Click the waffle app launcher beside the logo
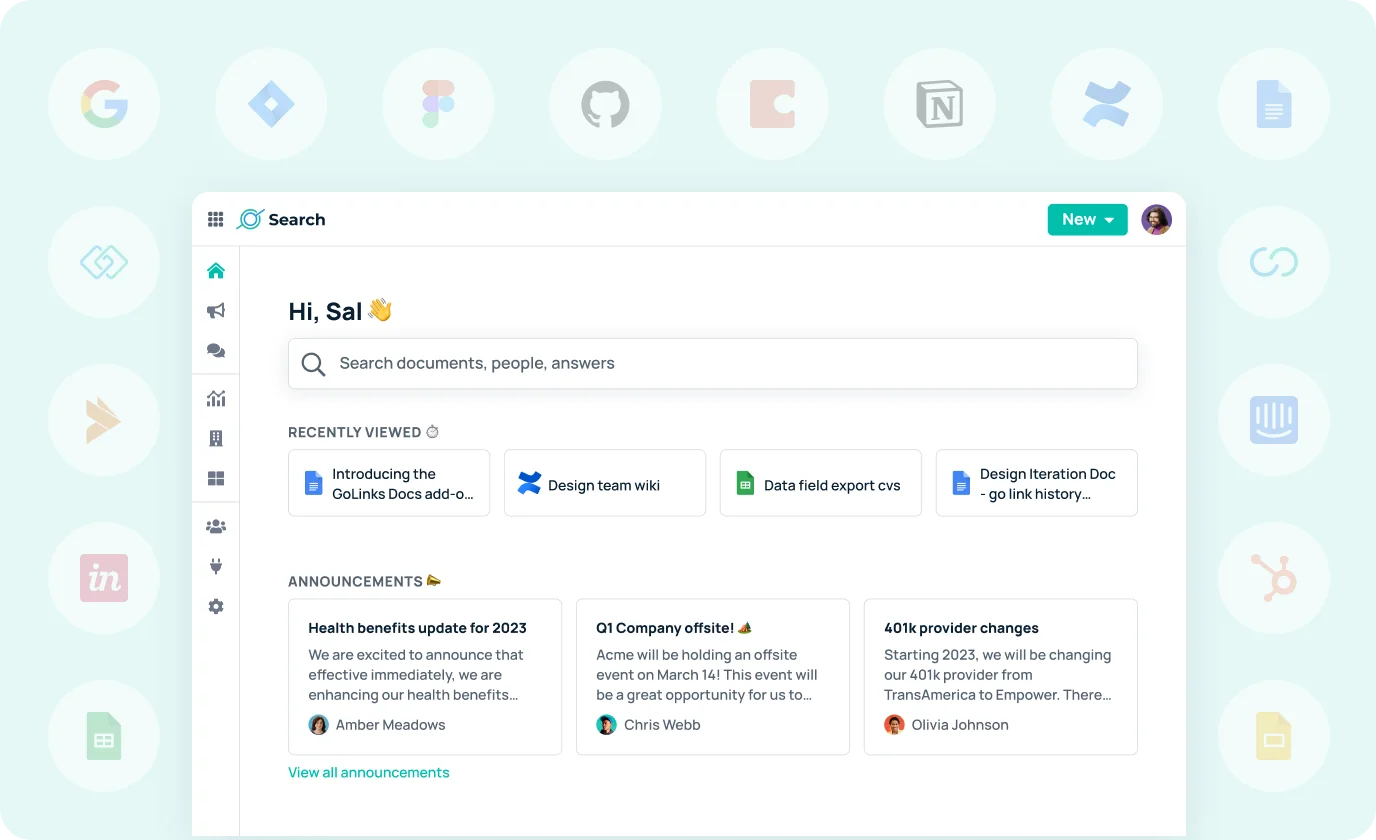Image resolution: width=1376 pixels, height=840 pixels. (x=215, y=219)
